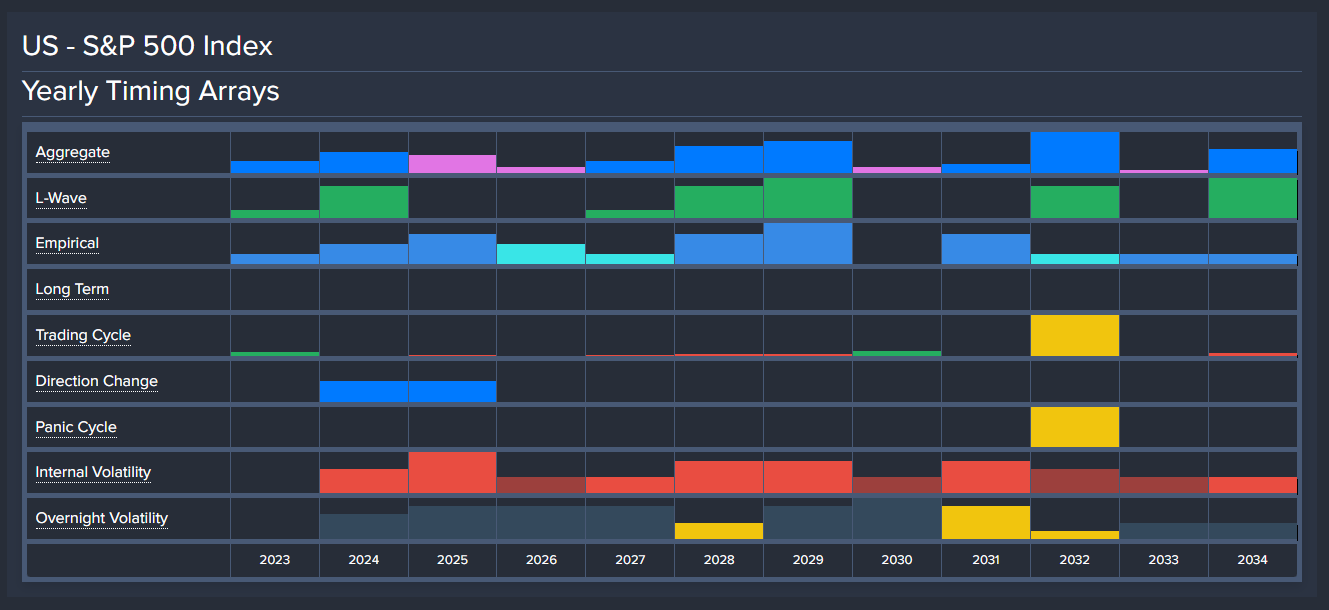Click the 2031 year column label
The height and width of the screenshot is (610, 1329).
click(986, 560)
